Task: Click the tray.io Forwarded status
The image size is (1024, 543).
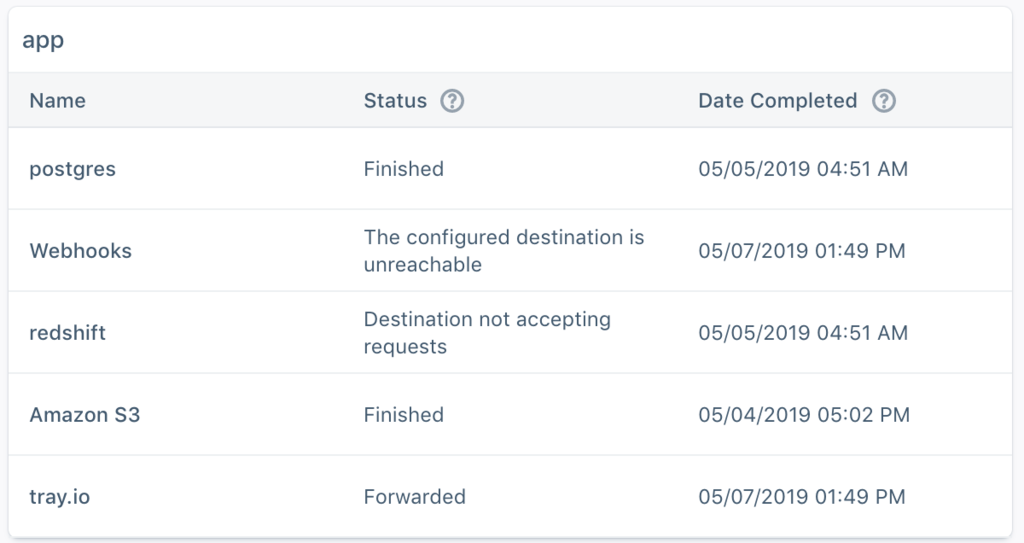Action: click(415, 497)
